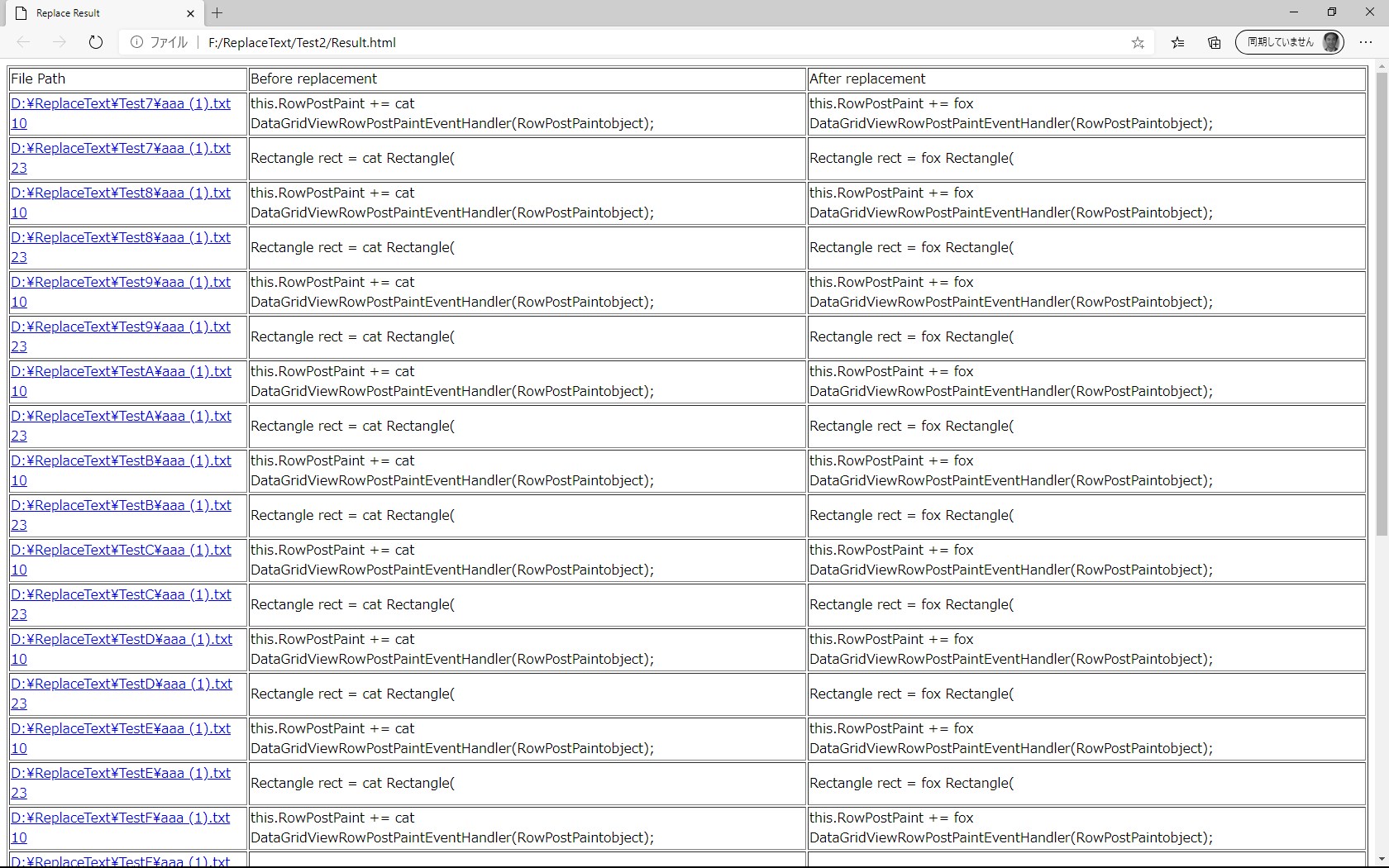Open new tab with plus button
1389x868 pixels.
click(x=217, y=12)
